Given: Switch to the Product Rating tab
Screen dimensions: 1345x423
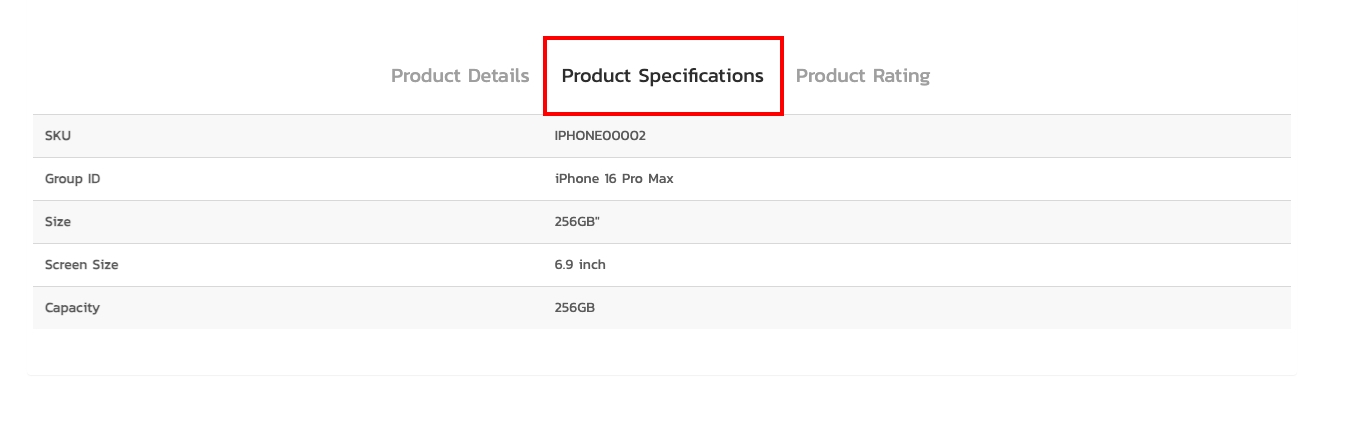Looking at the screenshot, I should (x=862, y=76).
